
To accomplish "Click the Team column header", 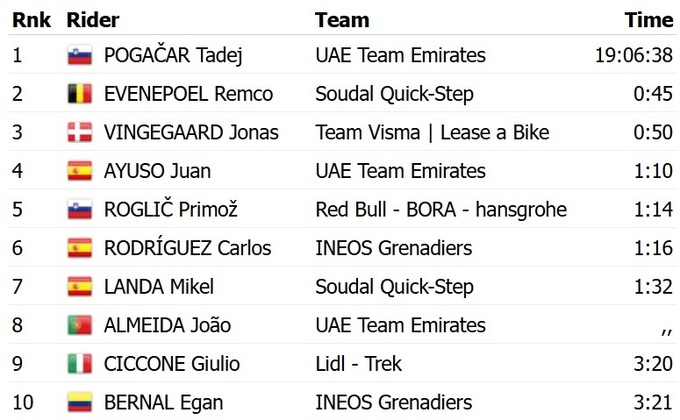I will (x=342, y=20).
